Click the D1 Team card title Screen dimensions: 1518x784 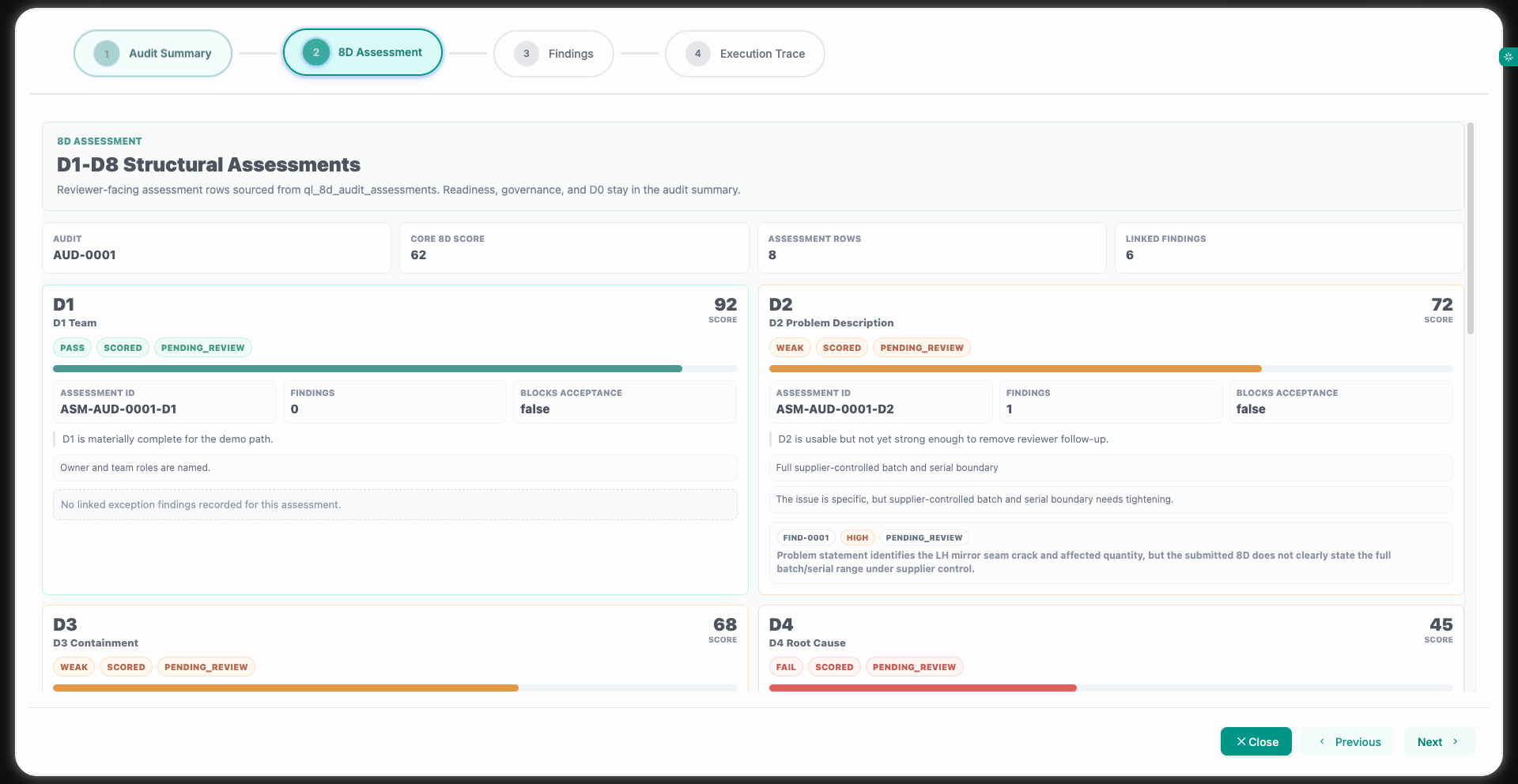[x=75, y=323]
